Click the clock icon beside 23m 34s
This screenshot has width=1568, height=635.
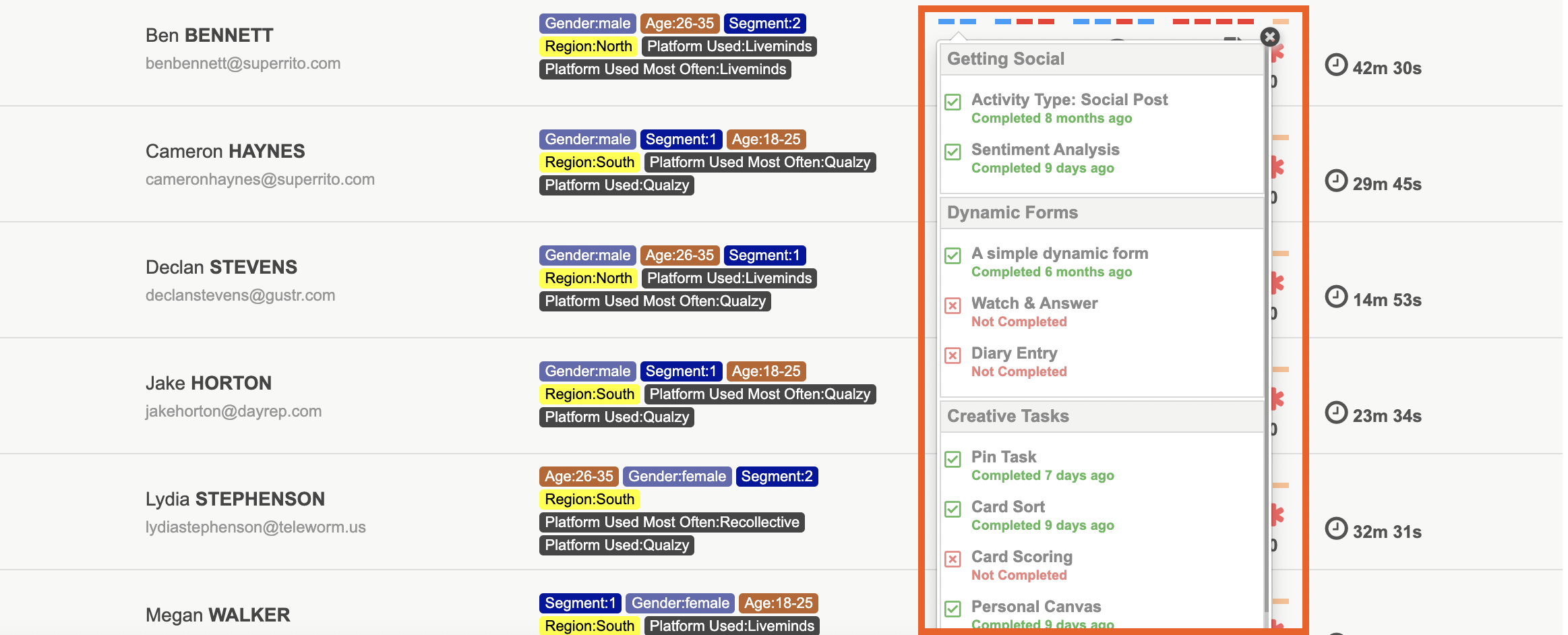coord(1336,413)
